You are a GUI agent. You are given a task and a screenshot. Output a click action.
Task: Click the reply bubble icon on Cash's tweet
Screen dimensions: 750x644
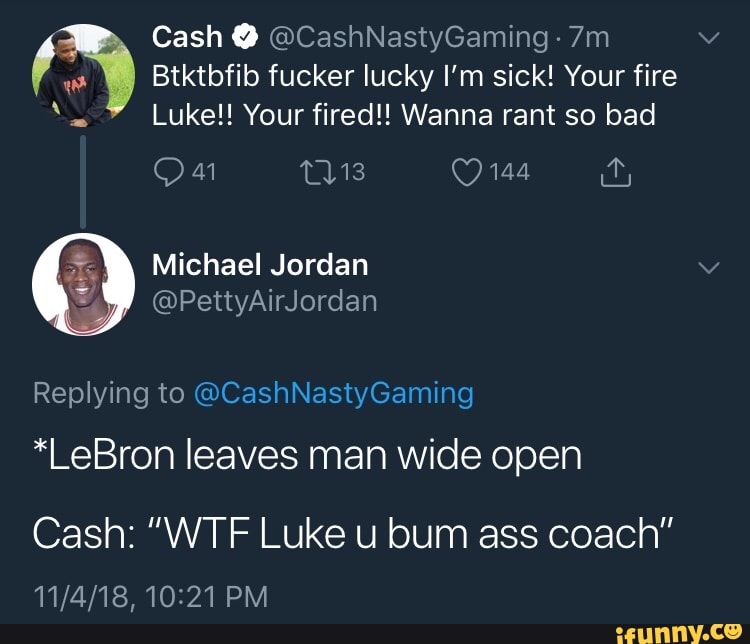tap(169, 172)
